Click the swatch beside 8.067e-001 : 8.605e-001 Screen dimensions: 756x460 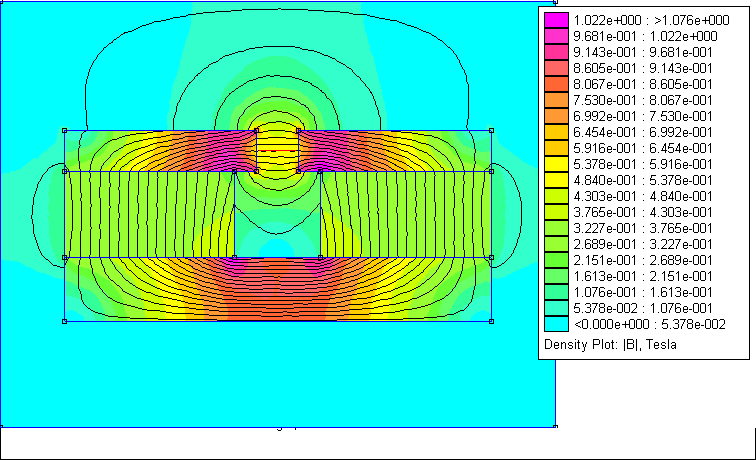pyautogui.click(x=556, y=84)
